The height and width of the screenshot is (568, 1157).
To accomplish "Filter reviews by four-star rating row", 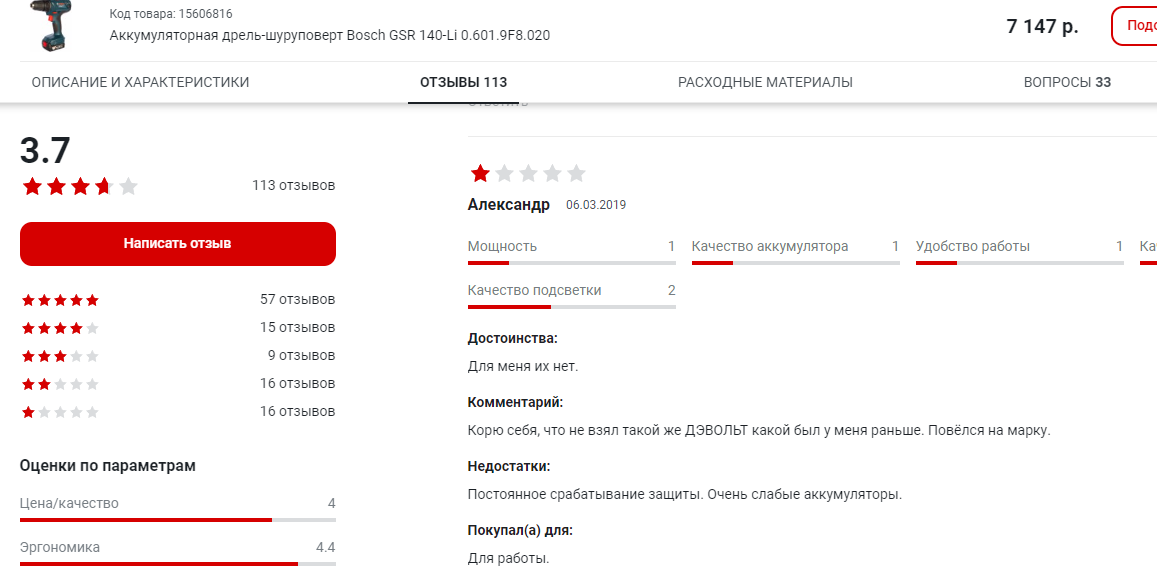I will pyautogui.click(x=178, y=328).
